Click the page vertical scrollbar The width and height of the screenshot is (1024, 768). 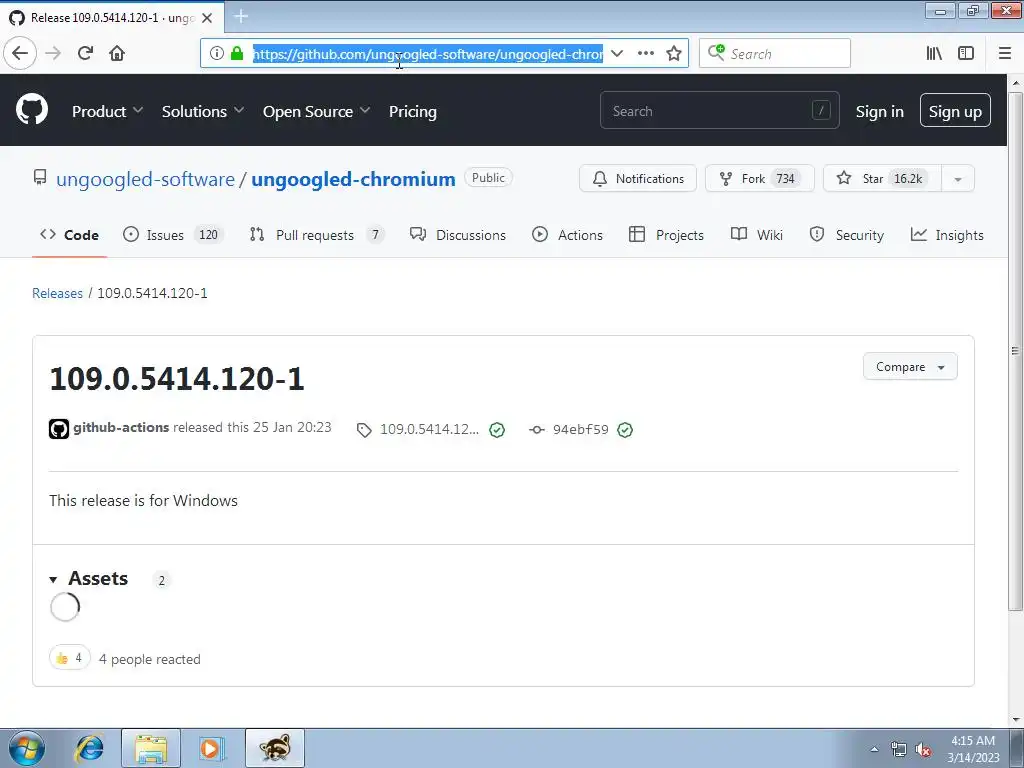1016,353
